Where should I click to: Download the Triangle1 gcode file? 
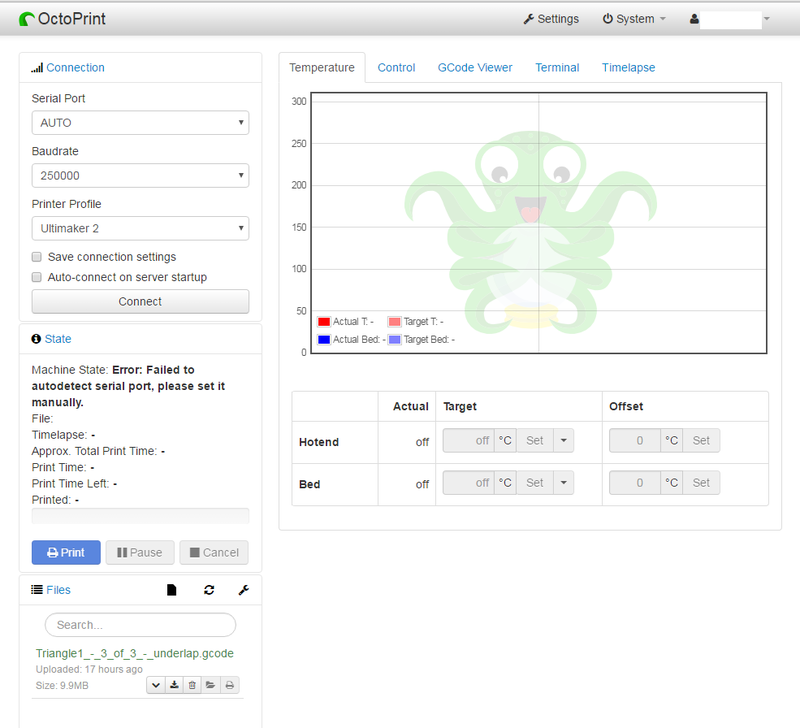[174, 685]
